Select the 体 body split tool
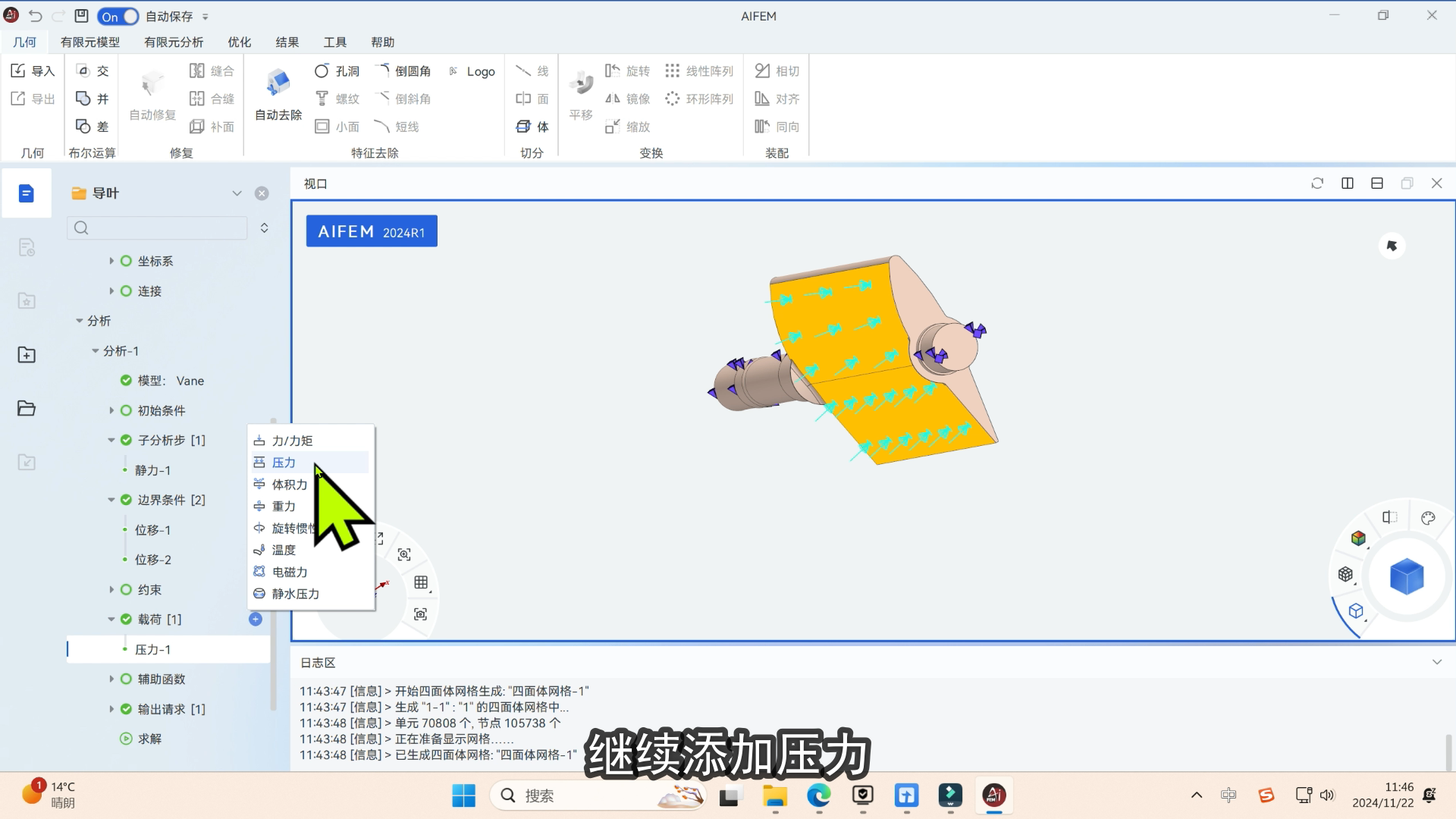Screen dimensions: 1456x819 click(x=532, y=127)
